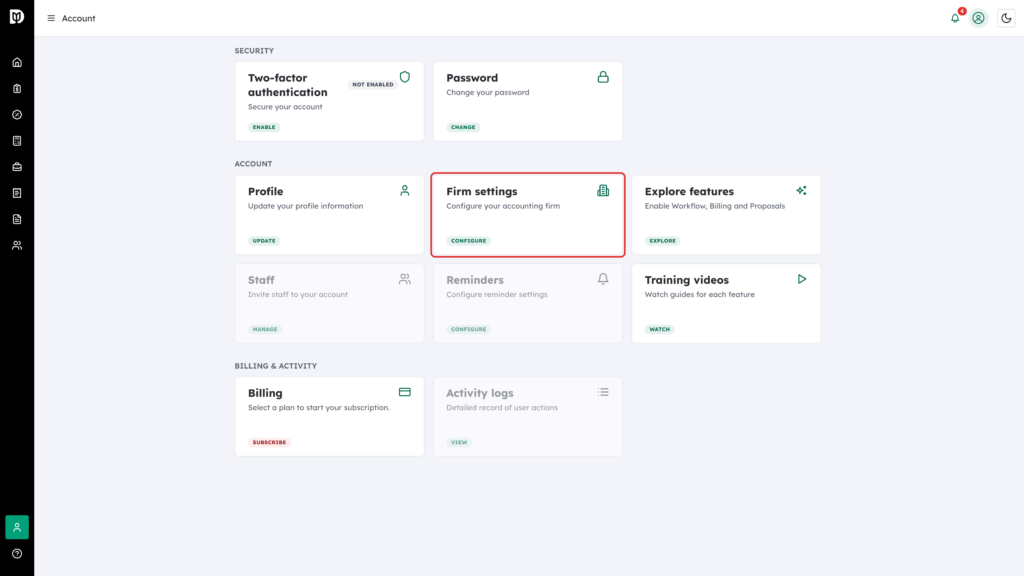Open the lined document icon in sidebar
Image resolution: width=1024 pixels, height=576 pixels.
point(17,219)
